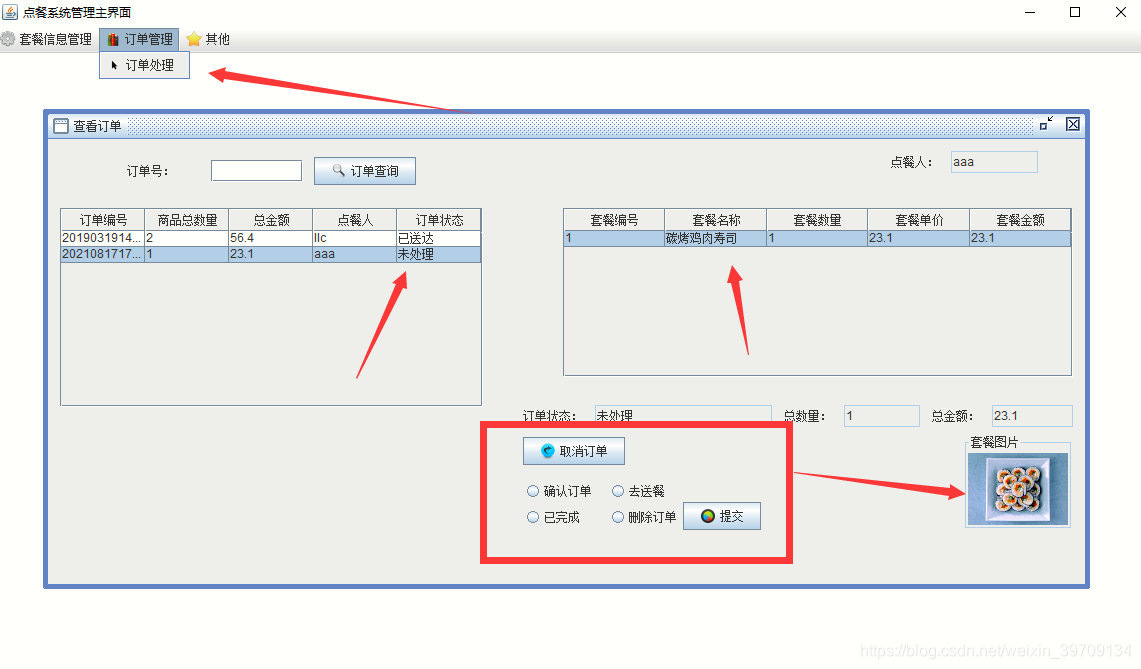Click the 订单号 input field

point(256,171)
